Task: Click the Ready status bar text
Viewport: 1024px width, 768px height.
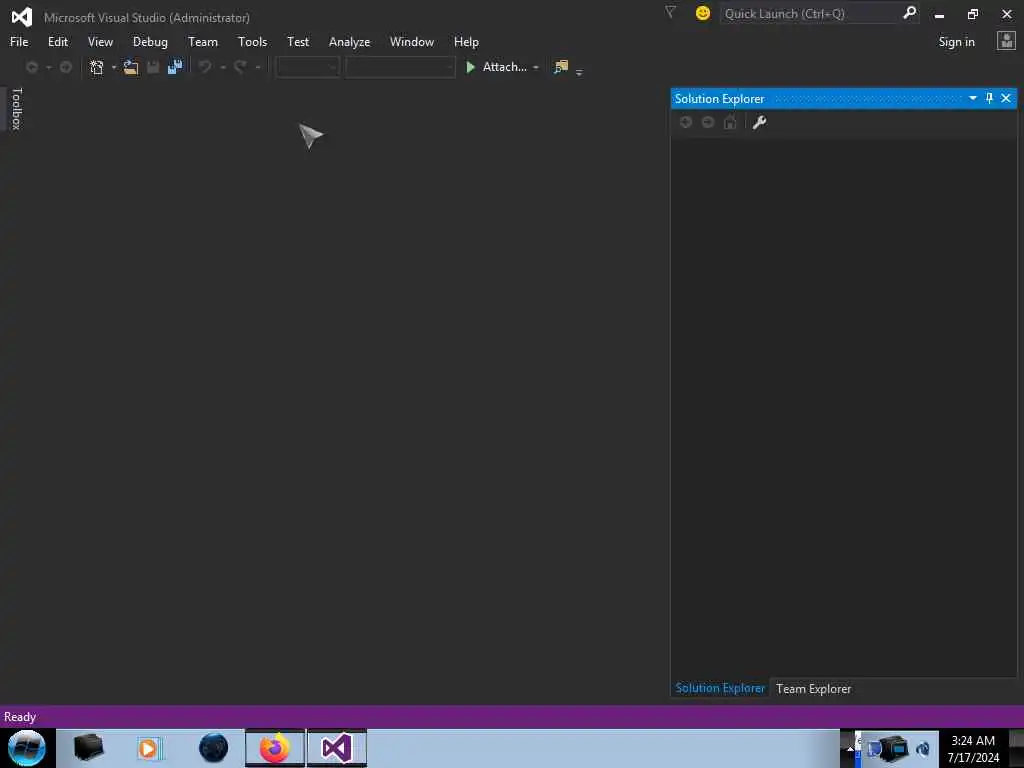Action: click(x=20, y=717)
